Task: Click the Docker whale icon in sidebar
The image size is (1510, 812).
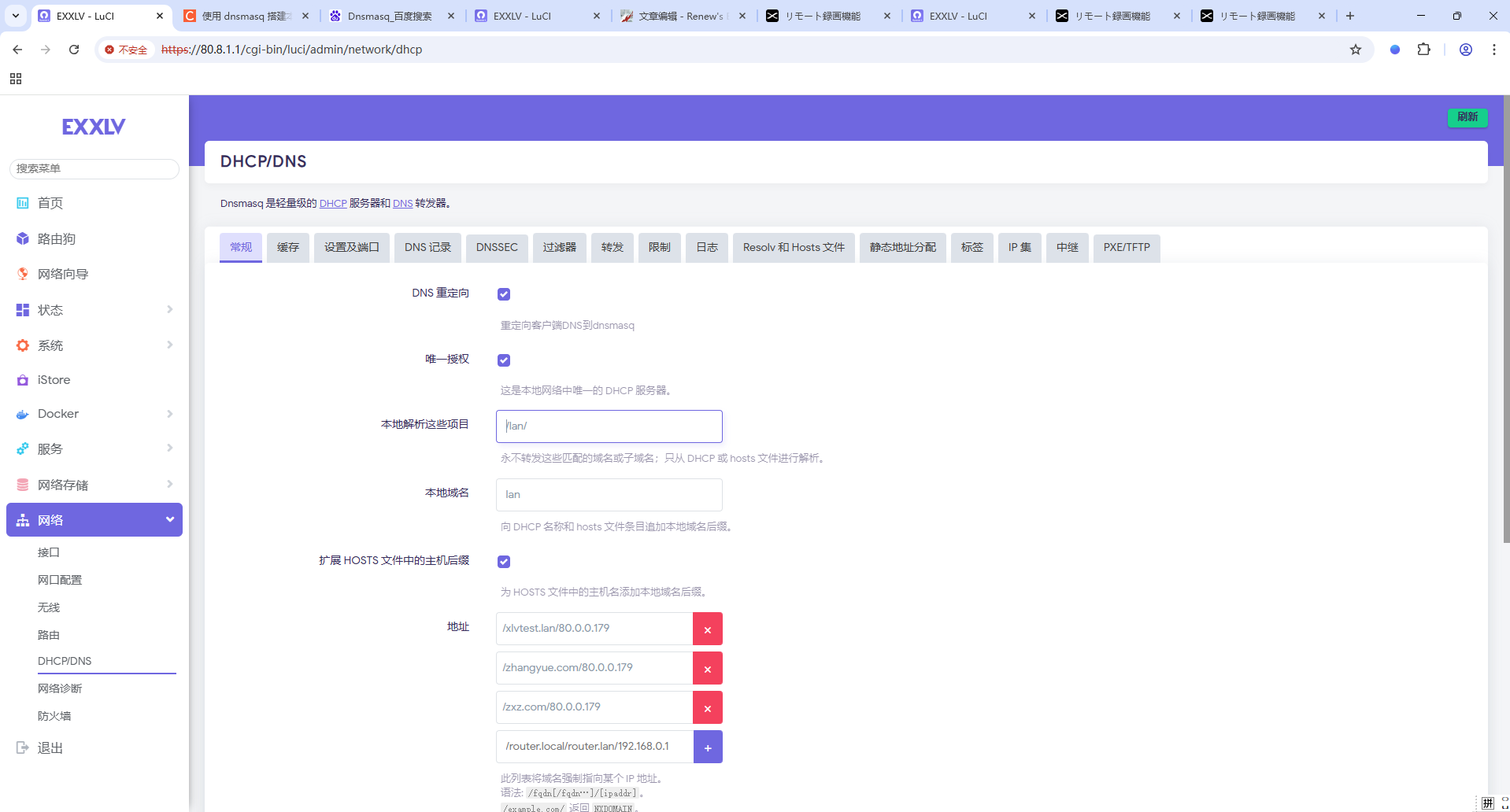Action: click(23, 415)
